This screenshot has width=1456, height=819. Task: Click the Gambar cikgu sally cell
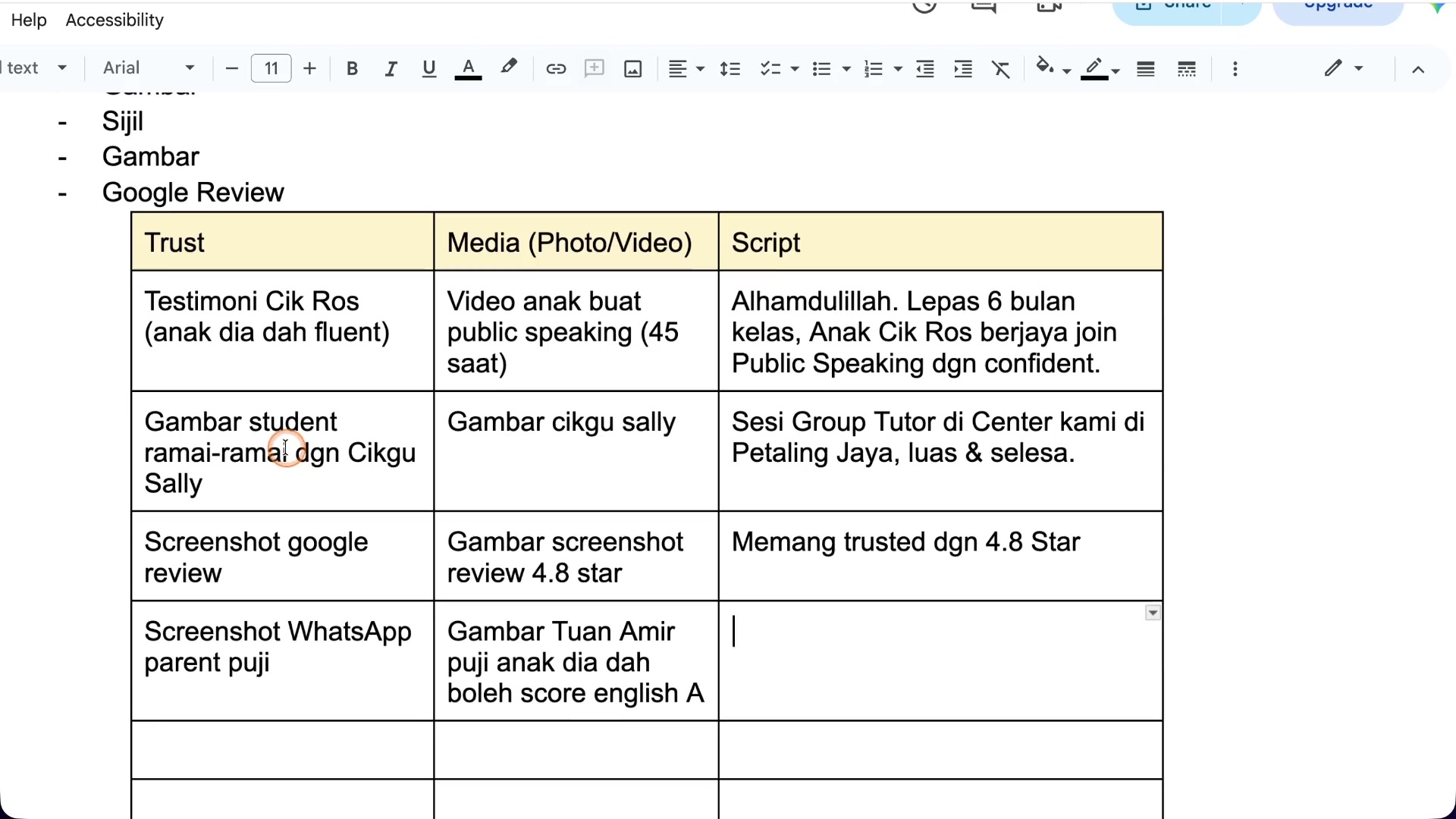coord(576,452)
